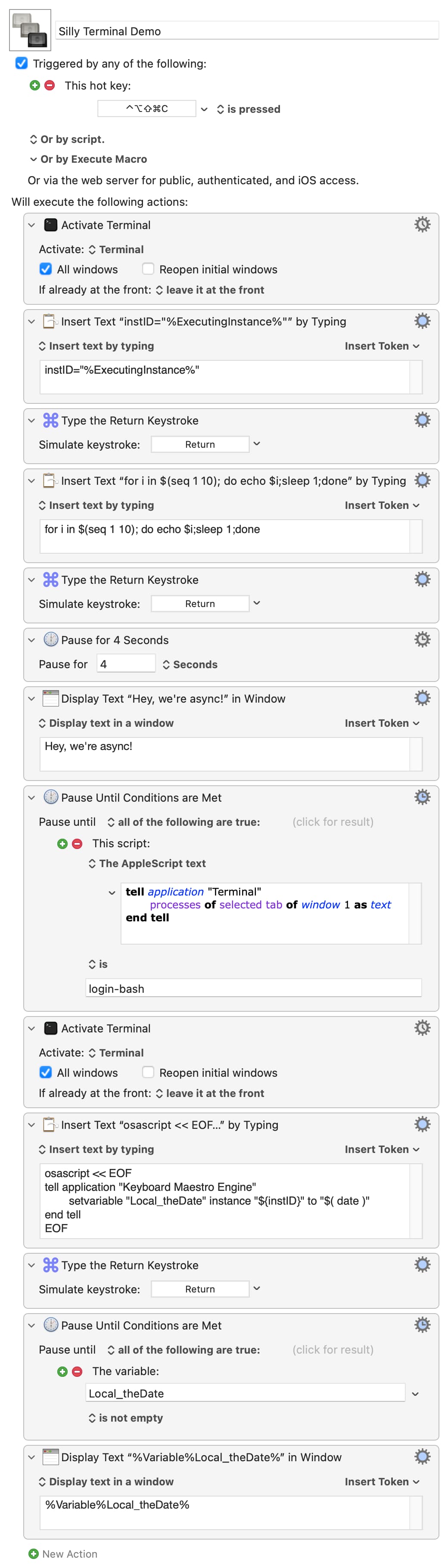The height and width of the screenshot is (1568, 448).
Task: Open Insert Token menu for %Variable%Local_theDate% display action
Action: click(x=382, y=1481)
